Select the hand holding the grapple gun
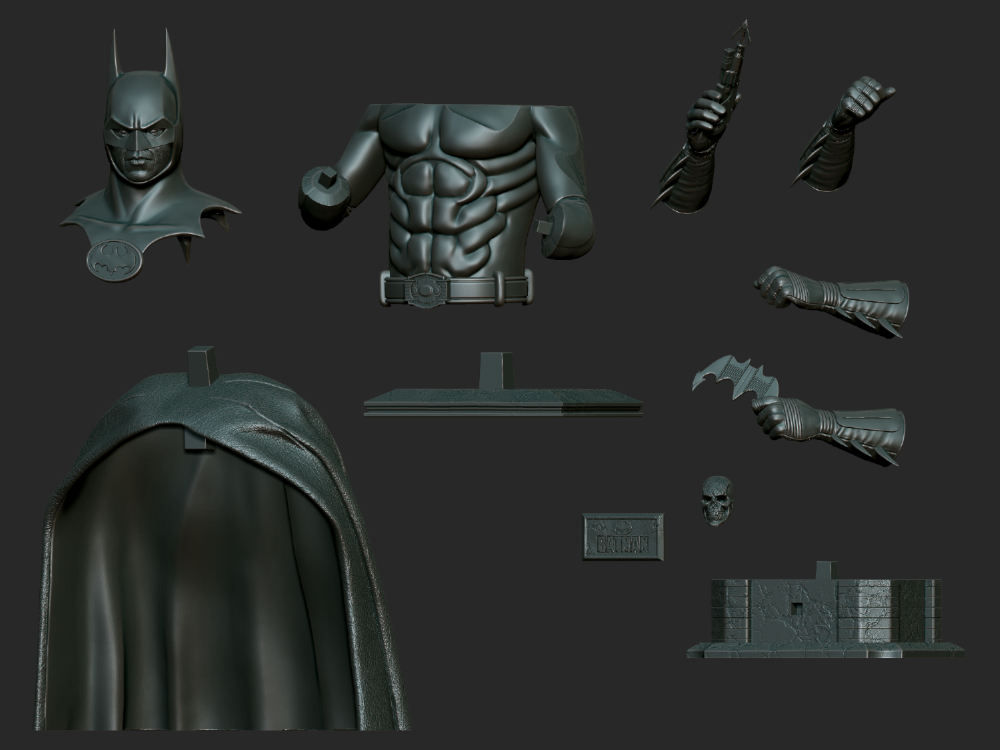 pos(702,115)
